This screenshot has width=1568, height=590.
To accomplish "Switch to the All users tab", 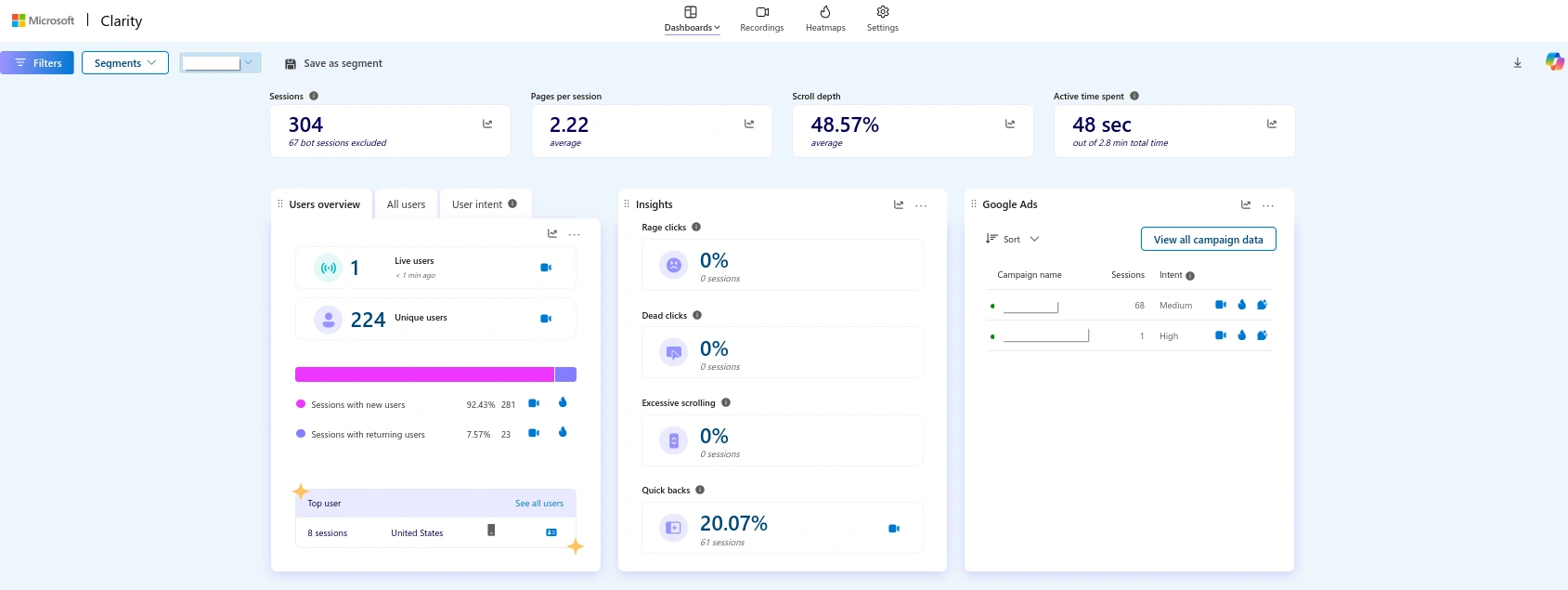I will click(x=406, y=204).
